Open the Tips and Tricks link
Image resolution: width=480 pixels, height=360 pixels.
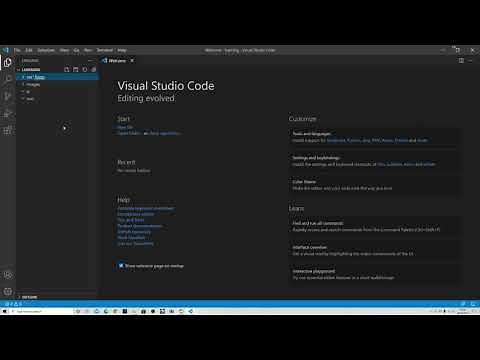click(x=131, y=220)
